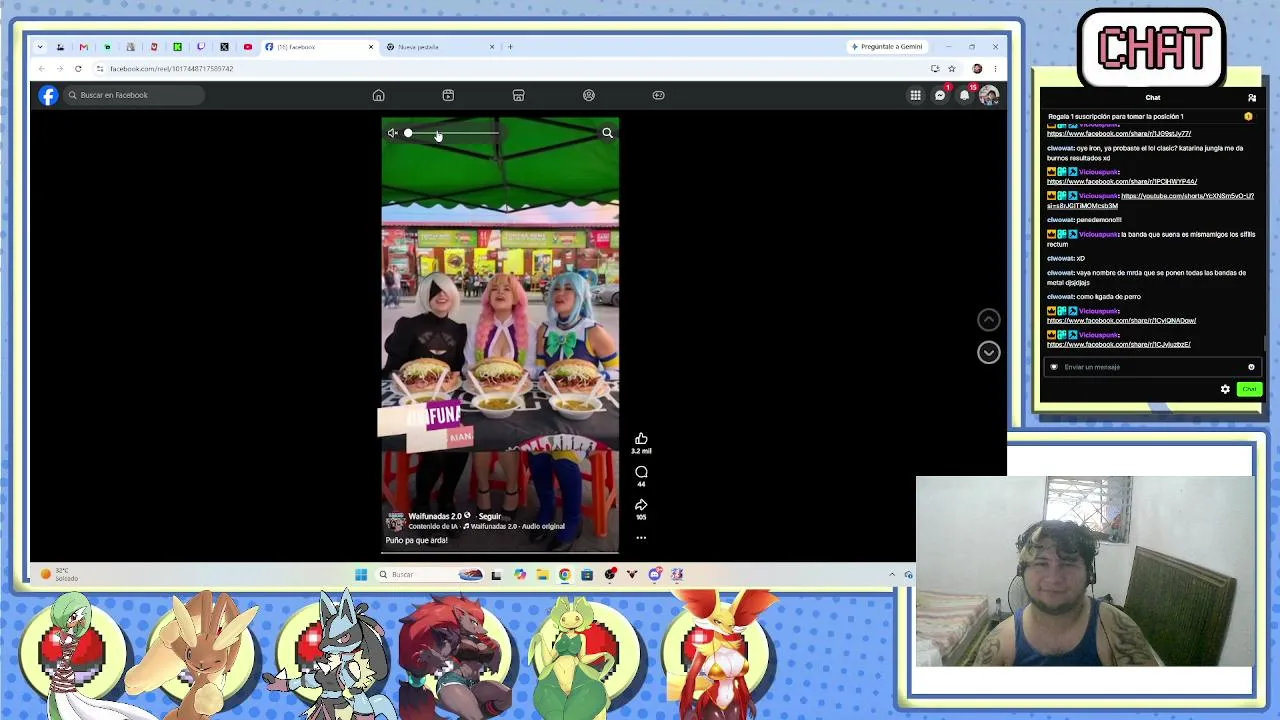The height and width of the screenshot is (720, 1280).
Task: Click the Seguir button on the reel
Action: 489,516
